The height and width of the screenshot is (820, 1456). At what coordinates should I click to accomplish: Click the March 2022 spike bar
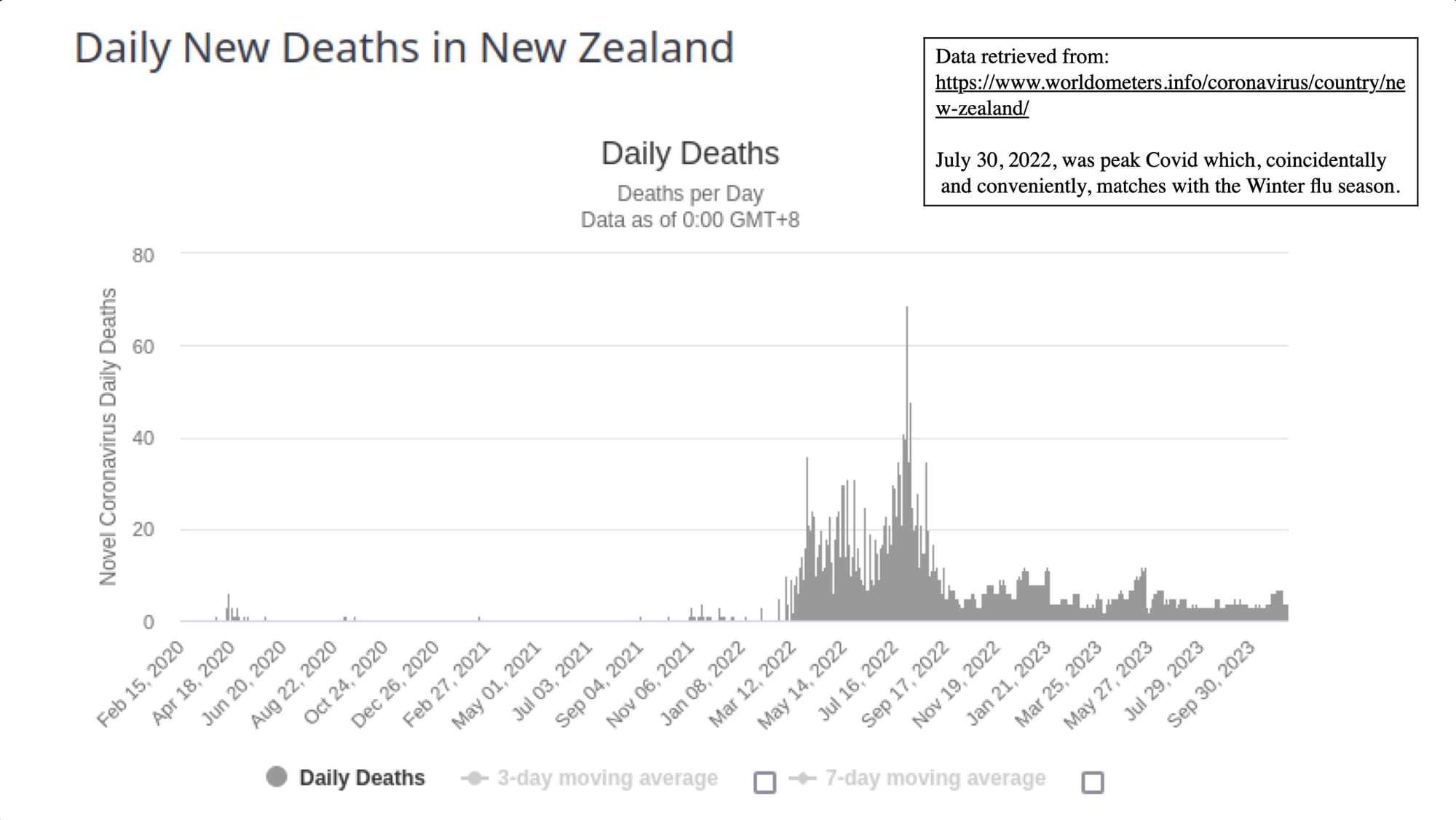click(807, 539)
